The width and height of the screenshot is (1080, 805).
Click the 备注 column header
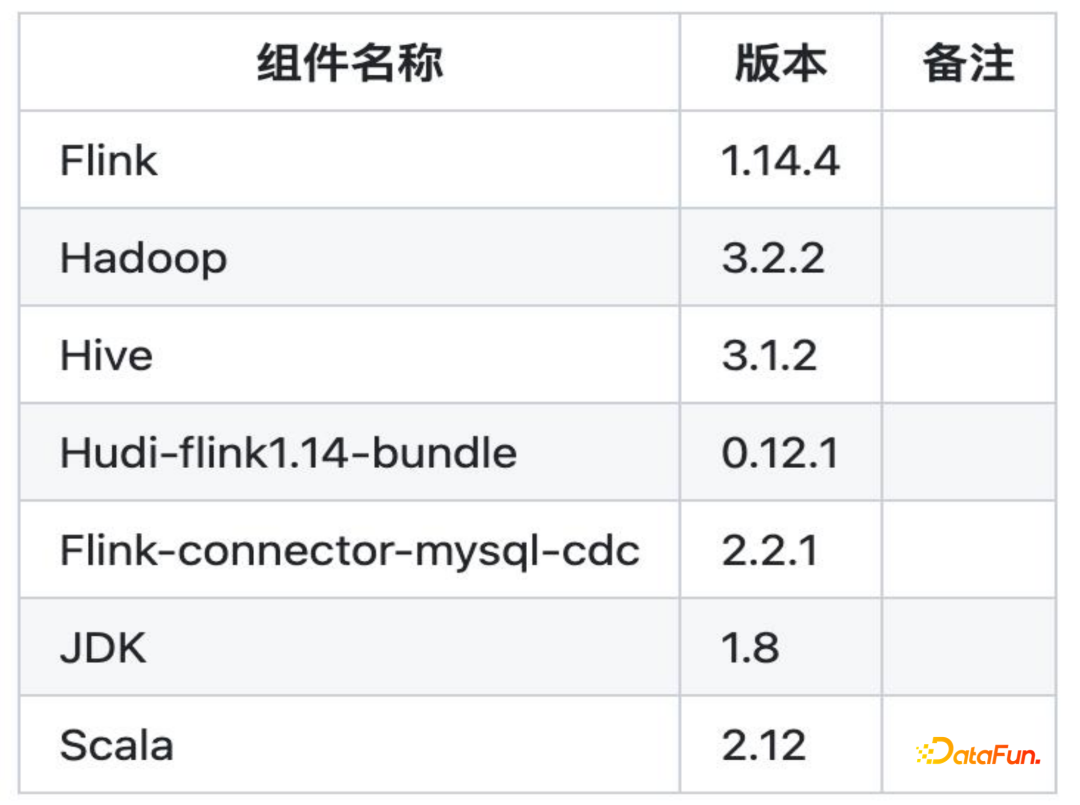968,64
